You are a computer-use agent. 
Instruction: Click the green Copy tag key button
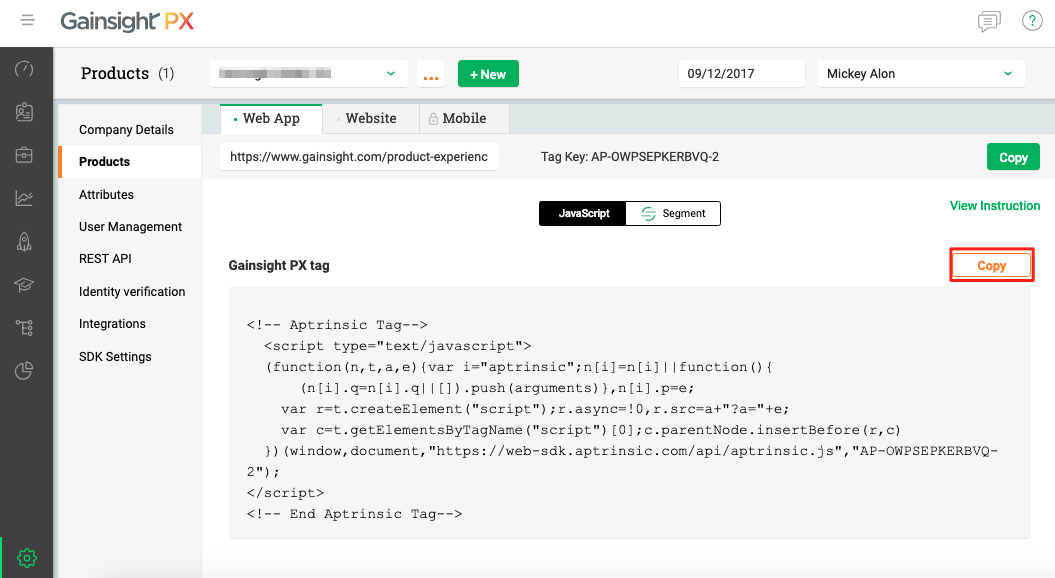pos(1013,157)
